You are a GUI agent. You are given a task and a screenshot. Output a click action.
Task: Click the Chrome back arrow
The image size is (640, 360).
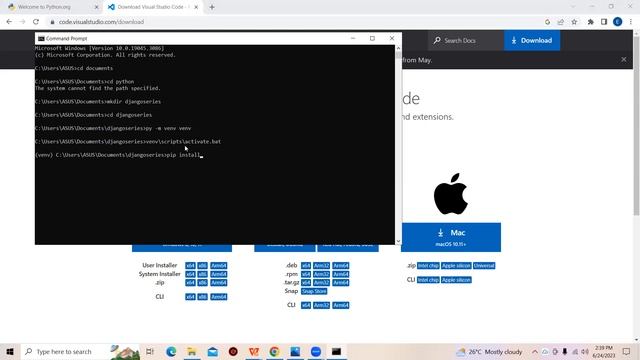coord(9,22)
